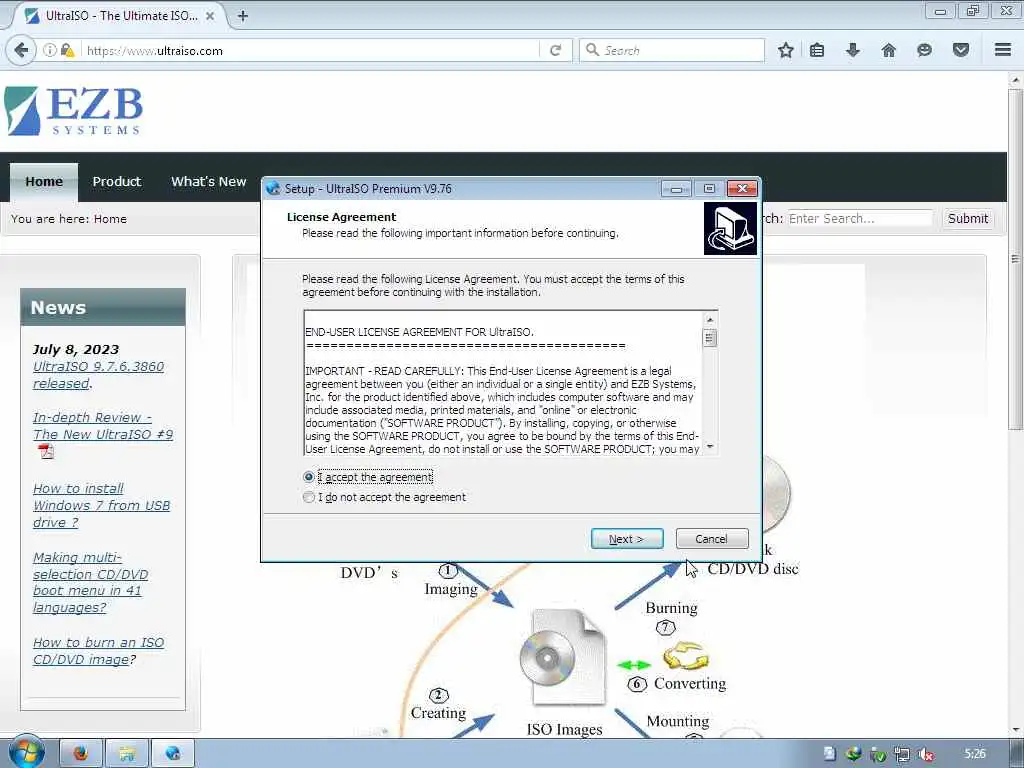The image size is (1024, 768).
Task: Click the EZB Systems logo
Action: coord(73,111)
